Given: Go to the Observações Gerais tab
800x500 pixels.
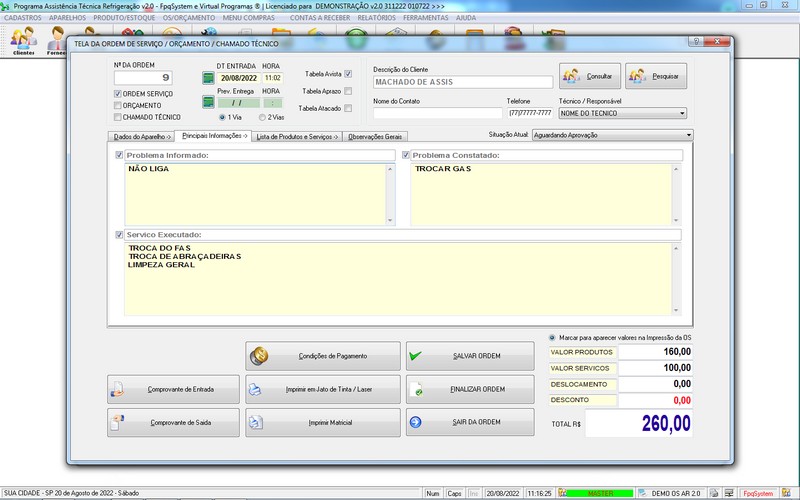Looking at the screenshot, I should pyautogui.click(x=376, y=136).
